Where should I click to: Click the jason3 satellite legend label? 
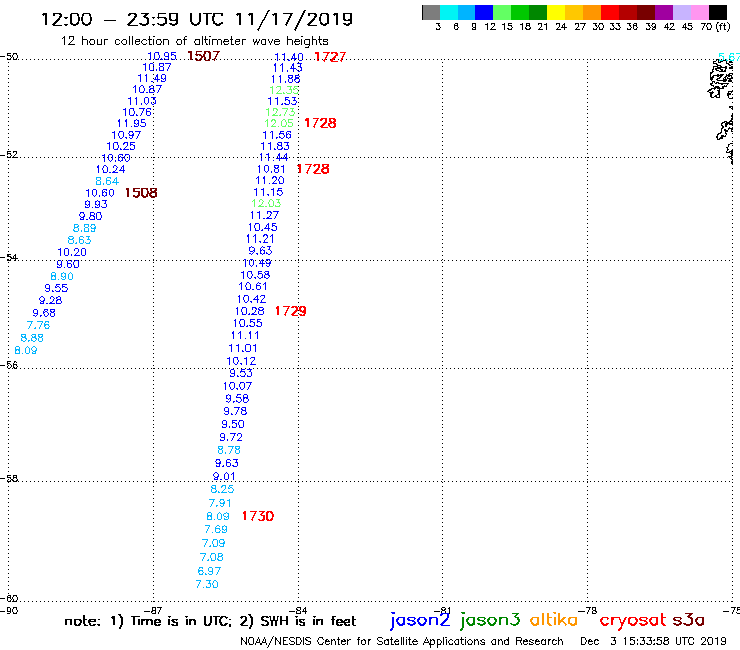tap(490, 621)
